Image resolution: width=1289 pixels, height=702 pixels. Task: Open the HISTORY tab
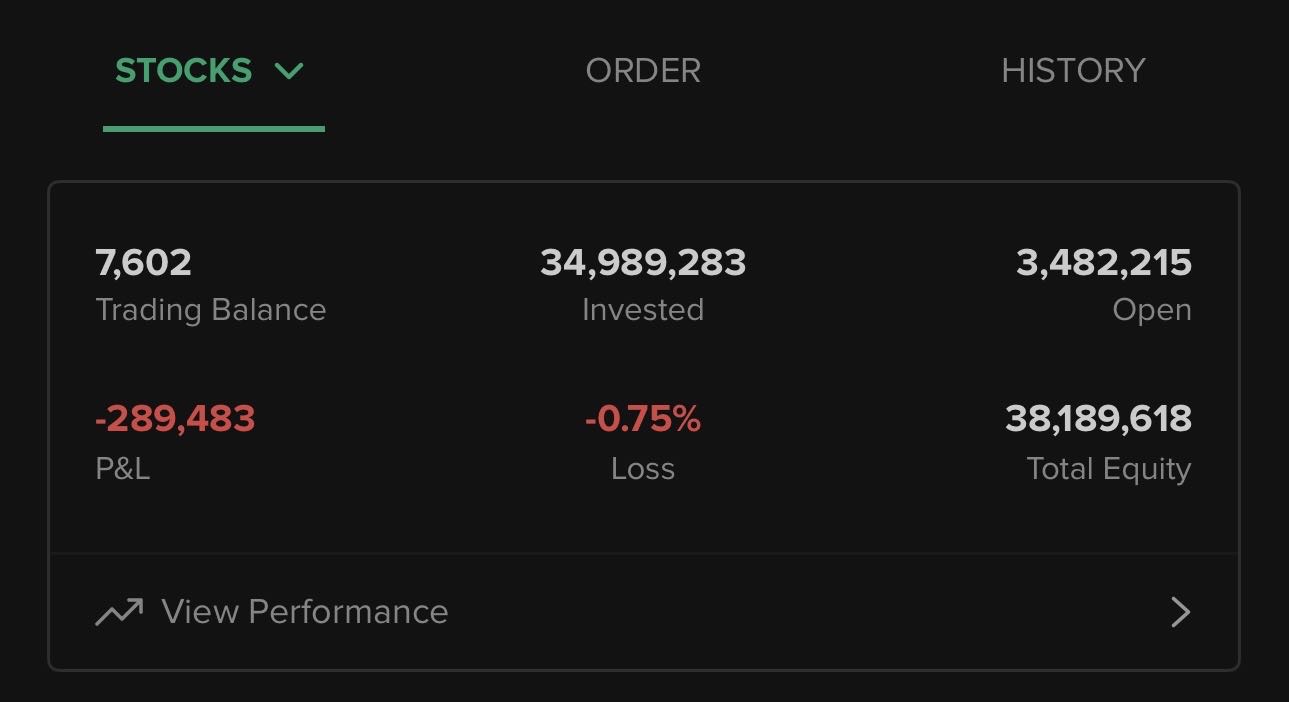[x=1073, y=71]
